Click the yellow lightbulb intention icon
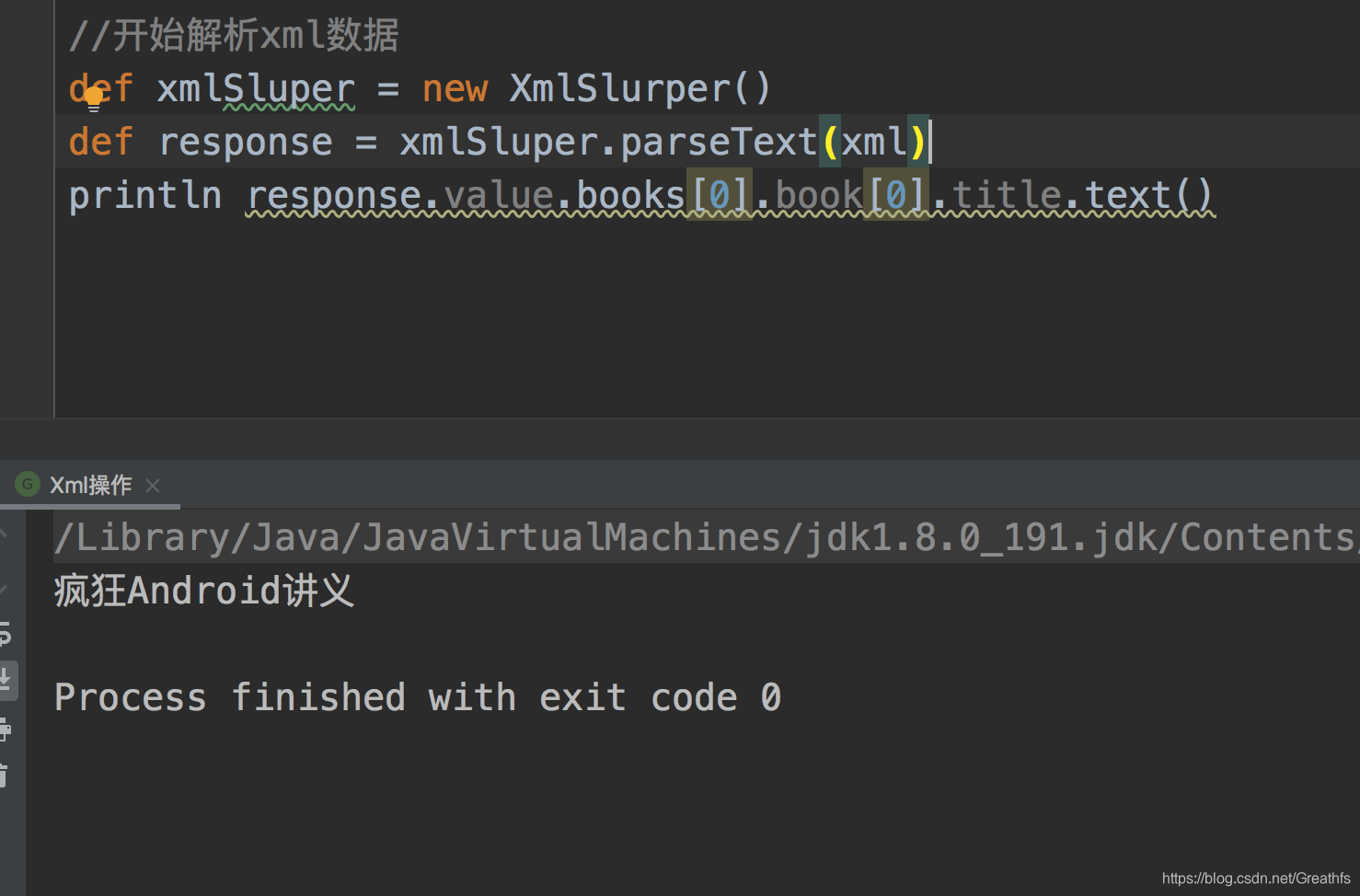This screenshot has height=896, width=1360. (x=93, y=98)
